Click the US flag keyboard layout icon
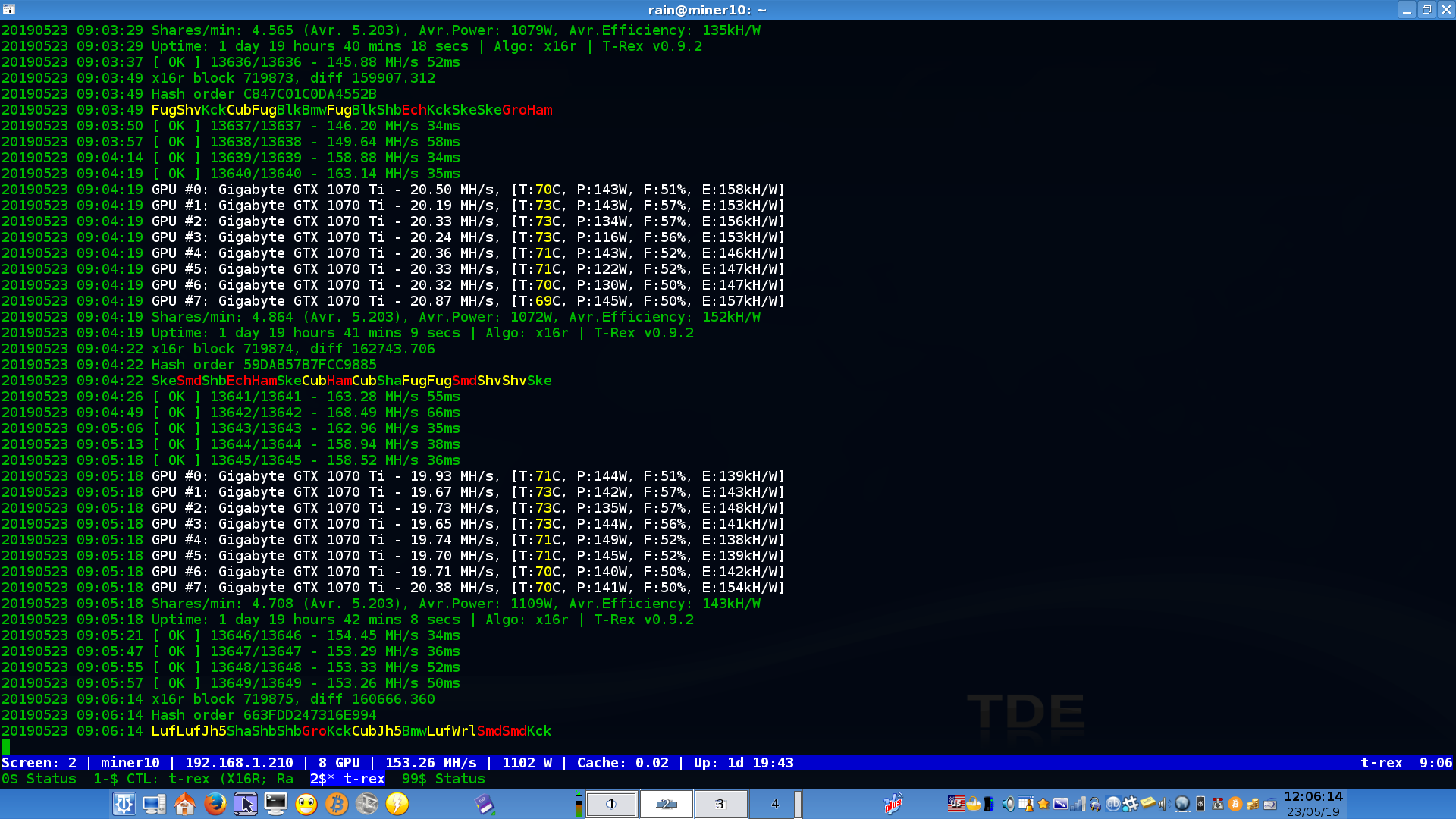This screenshot has width=1456, height=819. pyautogui.click(x=956, y=804)
